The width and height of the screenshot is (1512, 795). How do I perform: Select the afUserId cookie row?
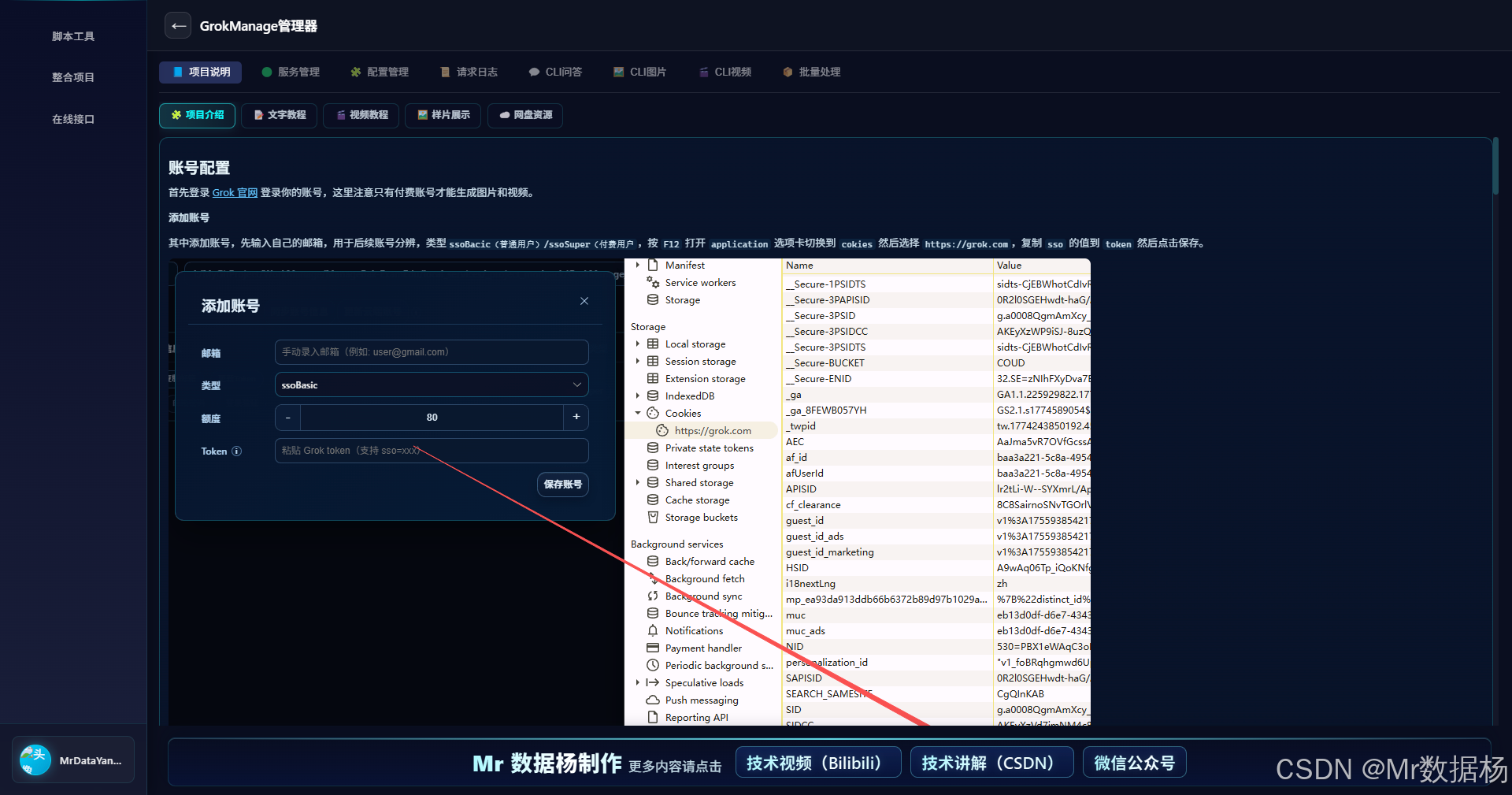(x=937, y=474)
